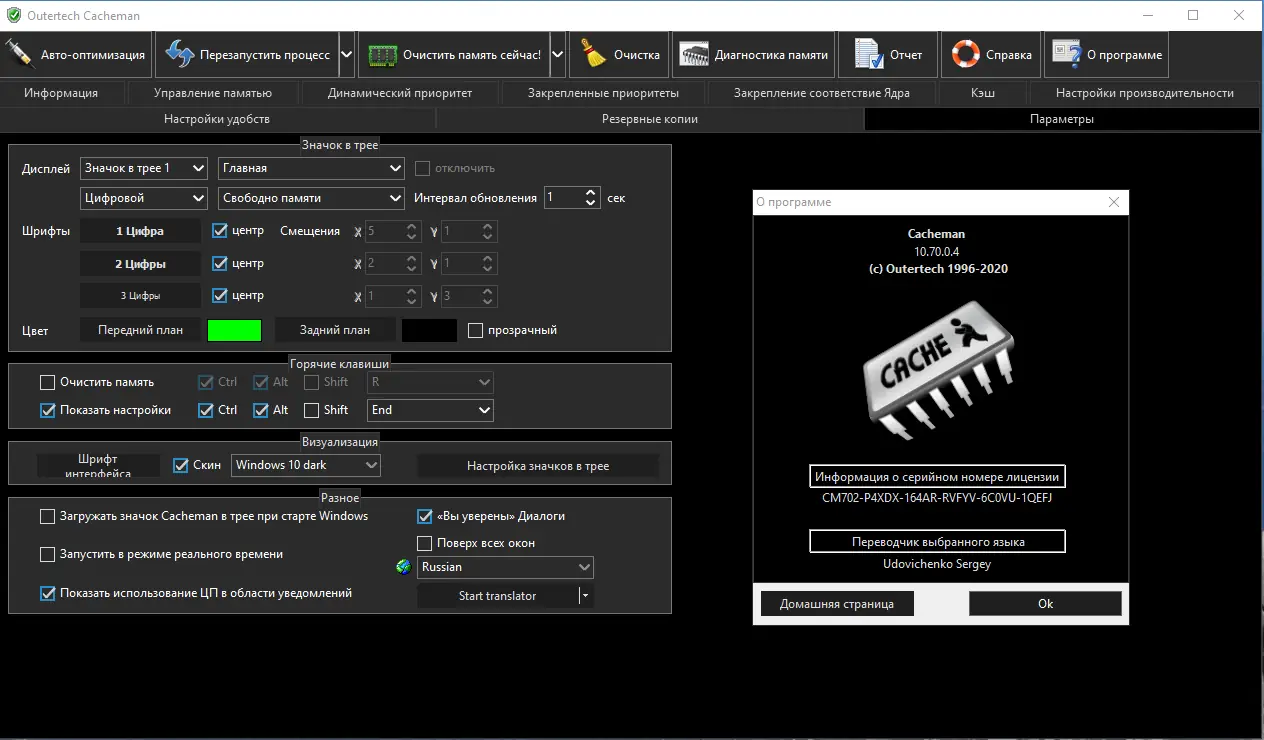This screenshot has height=740, width=1264.
Task: Toggle центр checkbox for 2 Цифры
Action: click(x=220, y=264)
